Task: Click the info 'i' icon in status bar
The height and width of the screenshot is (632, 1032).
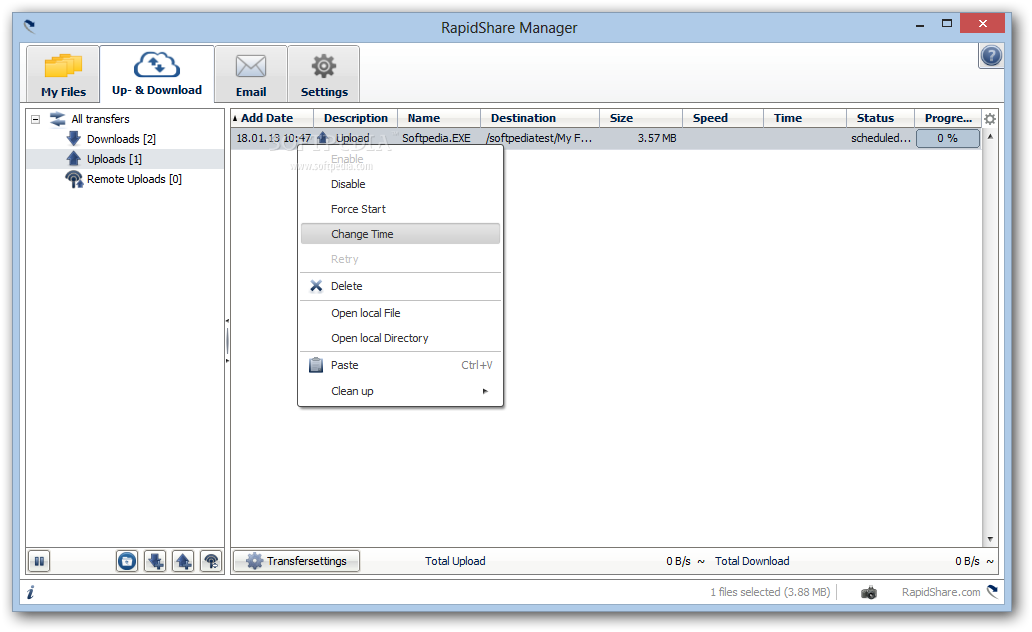Action: 31,592
